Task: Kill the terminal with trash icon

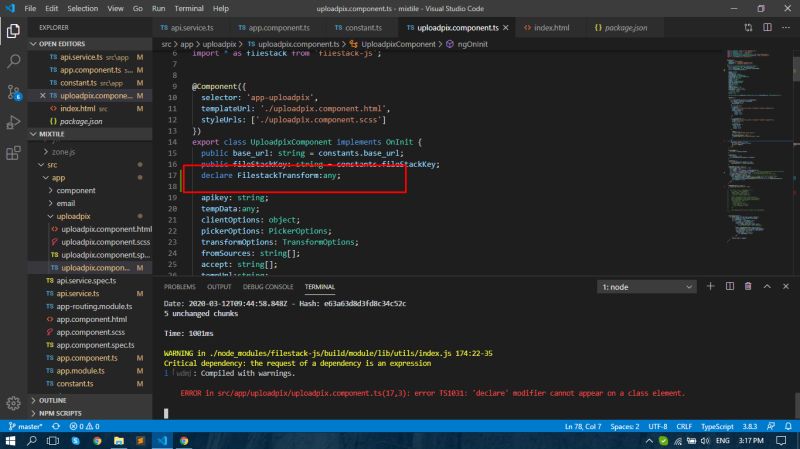Action: pos(748,287)
